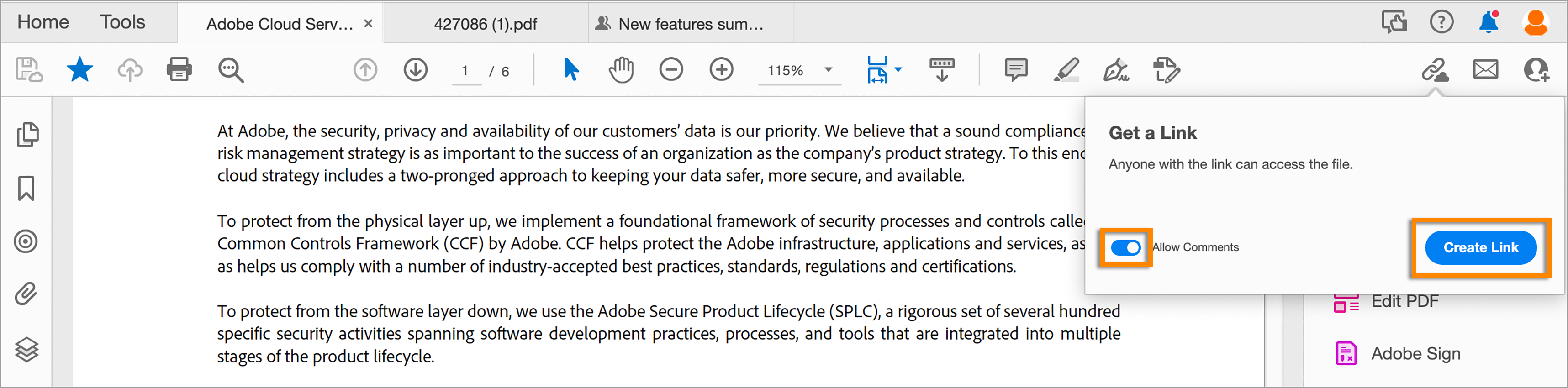Open the Bookmarks side panel

26,189
